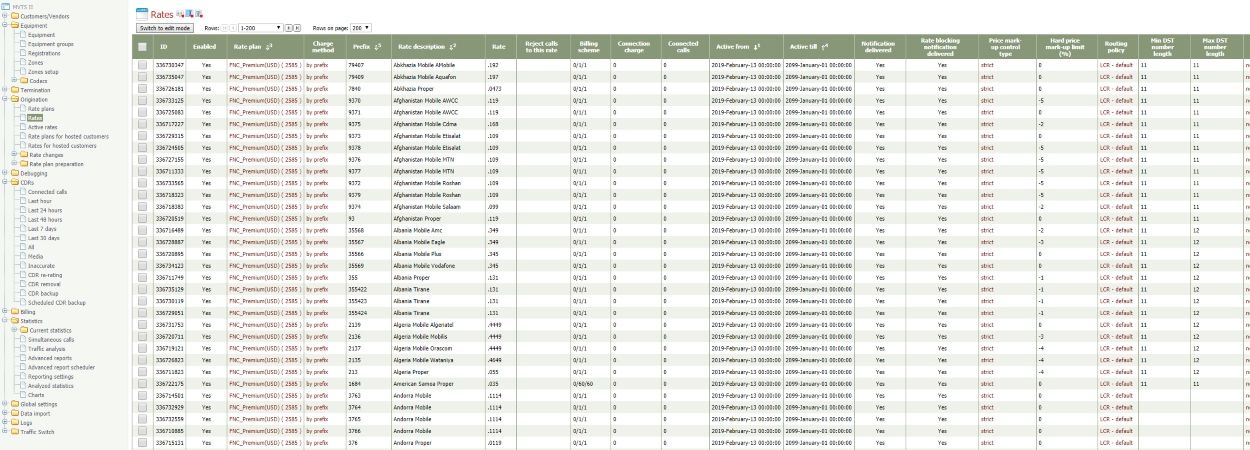Open Active rates in the navigation tree
Screen dimensions: 1250x450
pos(42,127)
